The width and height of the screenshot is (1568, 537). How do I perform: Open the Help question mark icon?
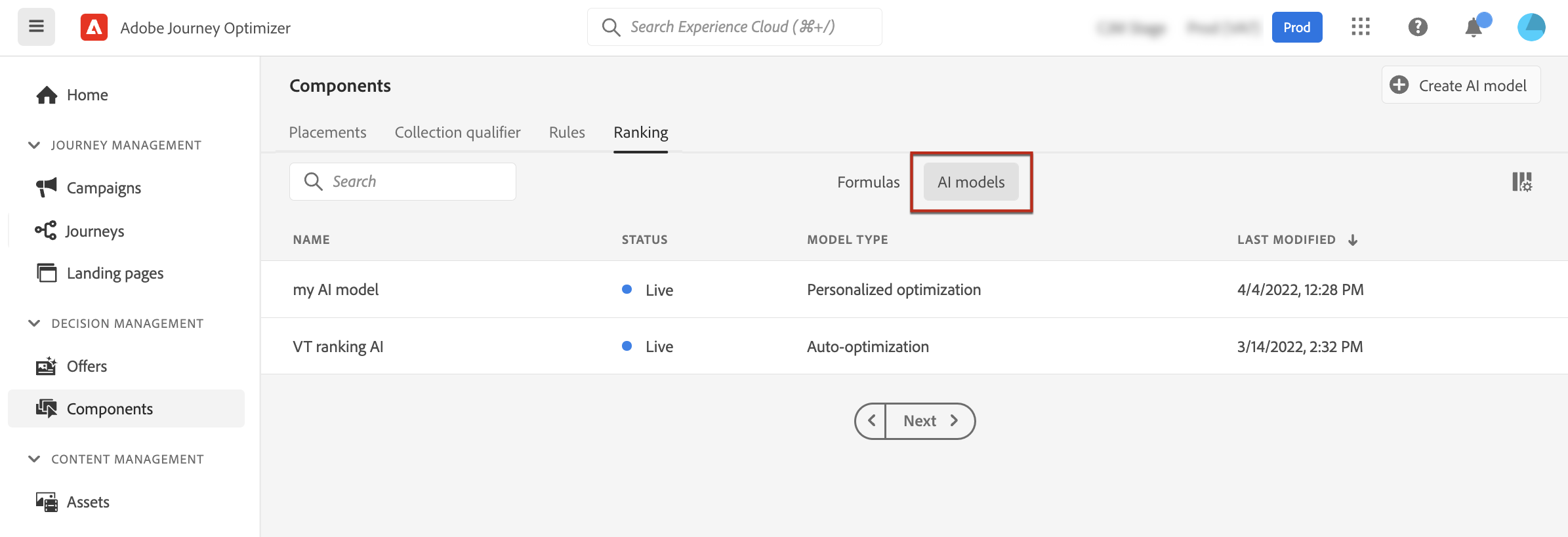click(1418, 27)
